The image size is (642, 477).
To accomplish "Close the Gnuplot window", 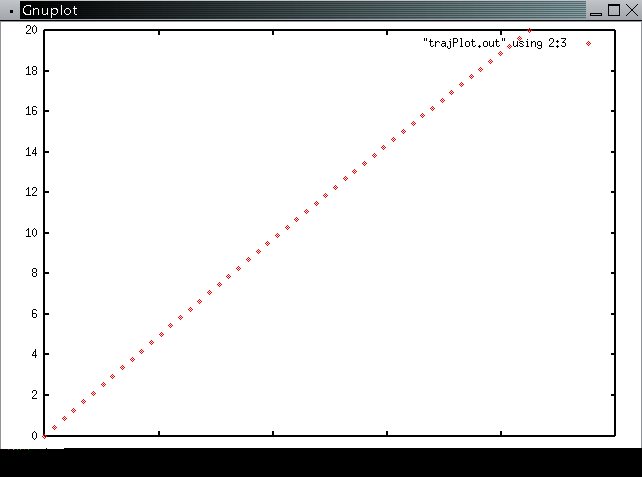I will coord(632,10).
